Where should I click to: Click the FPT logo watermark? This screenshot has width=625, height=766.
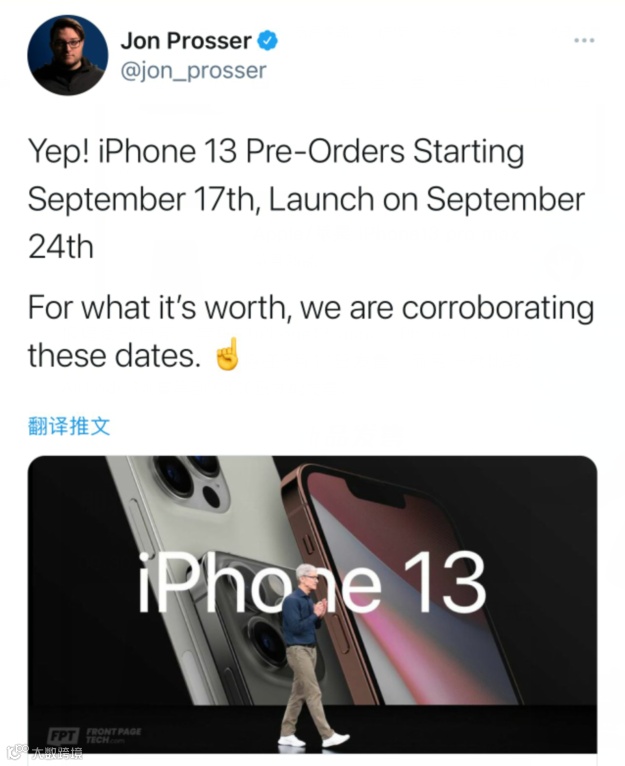(x=63, y=735)
